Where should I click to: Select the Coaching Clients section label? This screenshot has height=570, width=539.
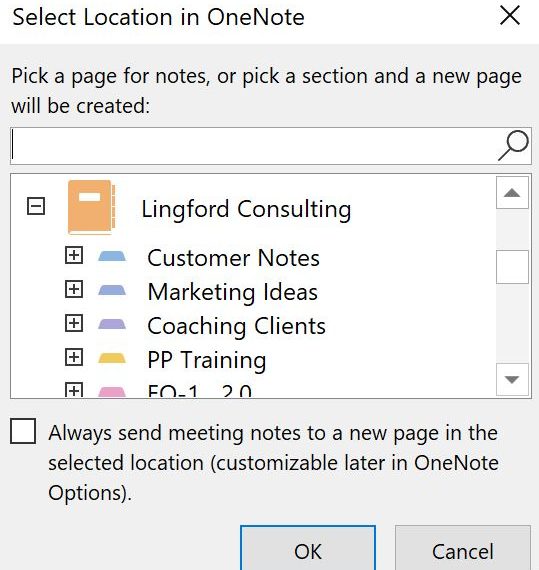click(236, 326)
